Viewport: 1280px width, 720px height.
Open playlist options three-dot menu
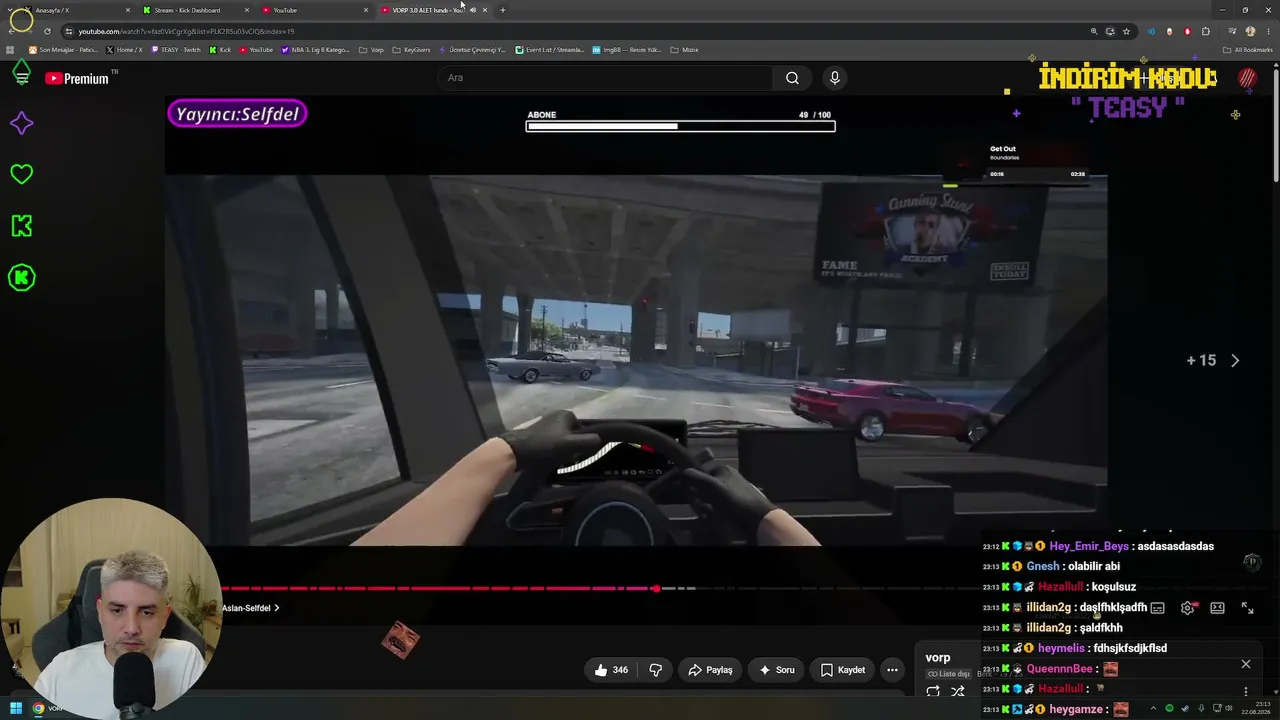point(1246,691)
